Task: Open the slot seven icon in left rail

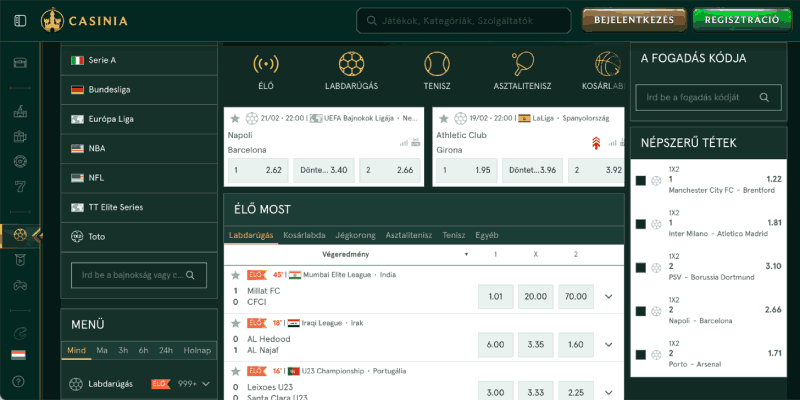Action: pos(20,187)
